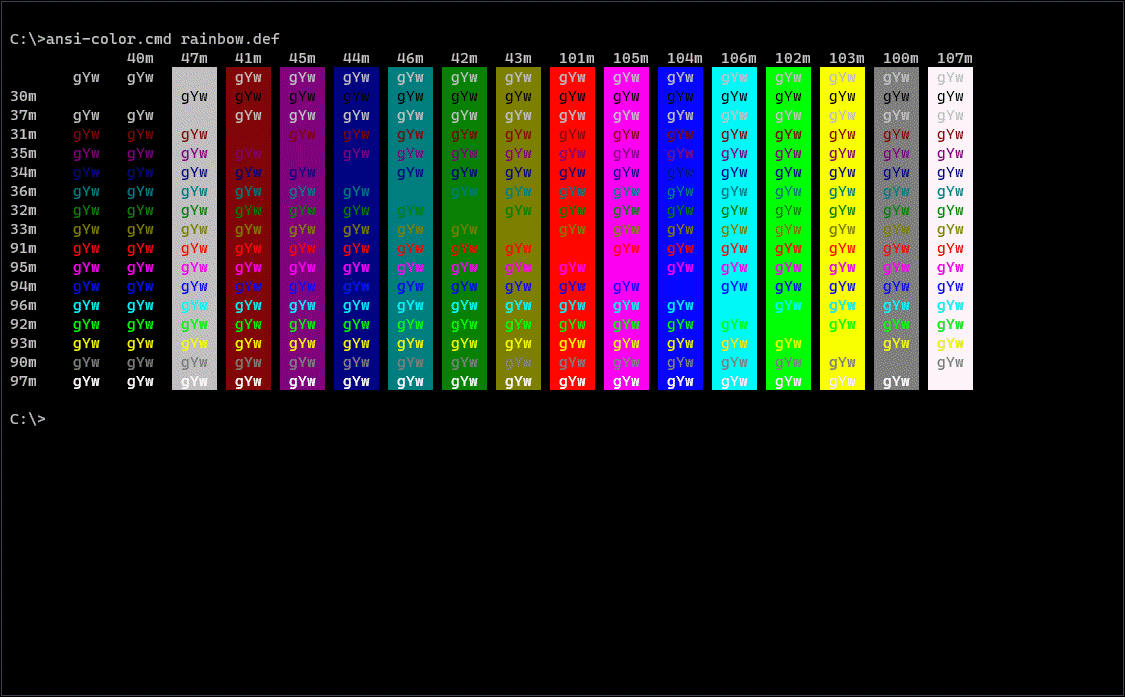Click the 37m row label

click(x=24, y=116)
